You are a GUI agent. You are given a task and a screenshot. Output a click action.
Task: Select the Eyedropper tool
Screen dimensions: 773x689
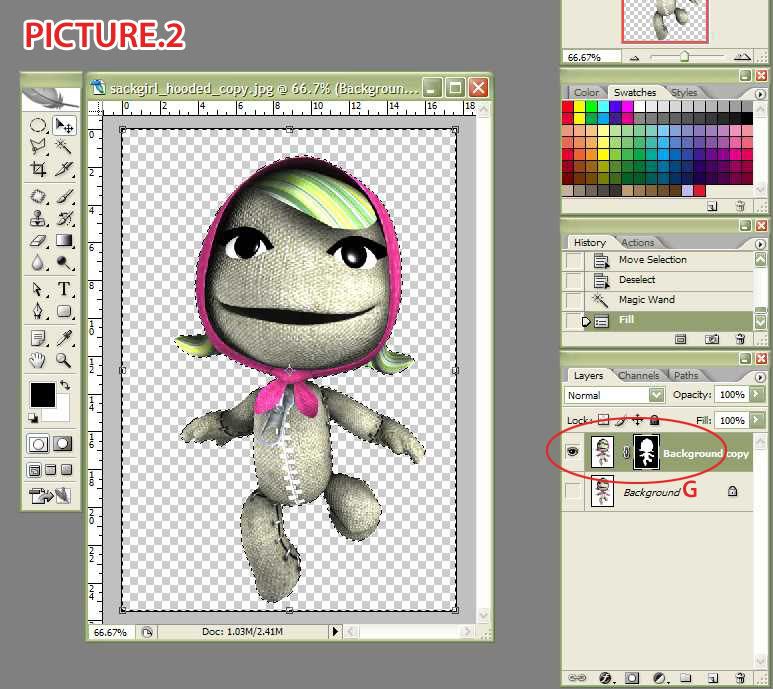pos(64,339)
